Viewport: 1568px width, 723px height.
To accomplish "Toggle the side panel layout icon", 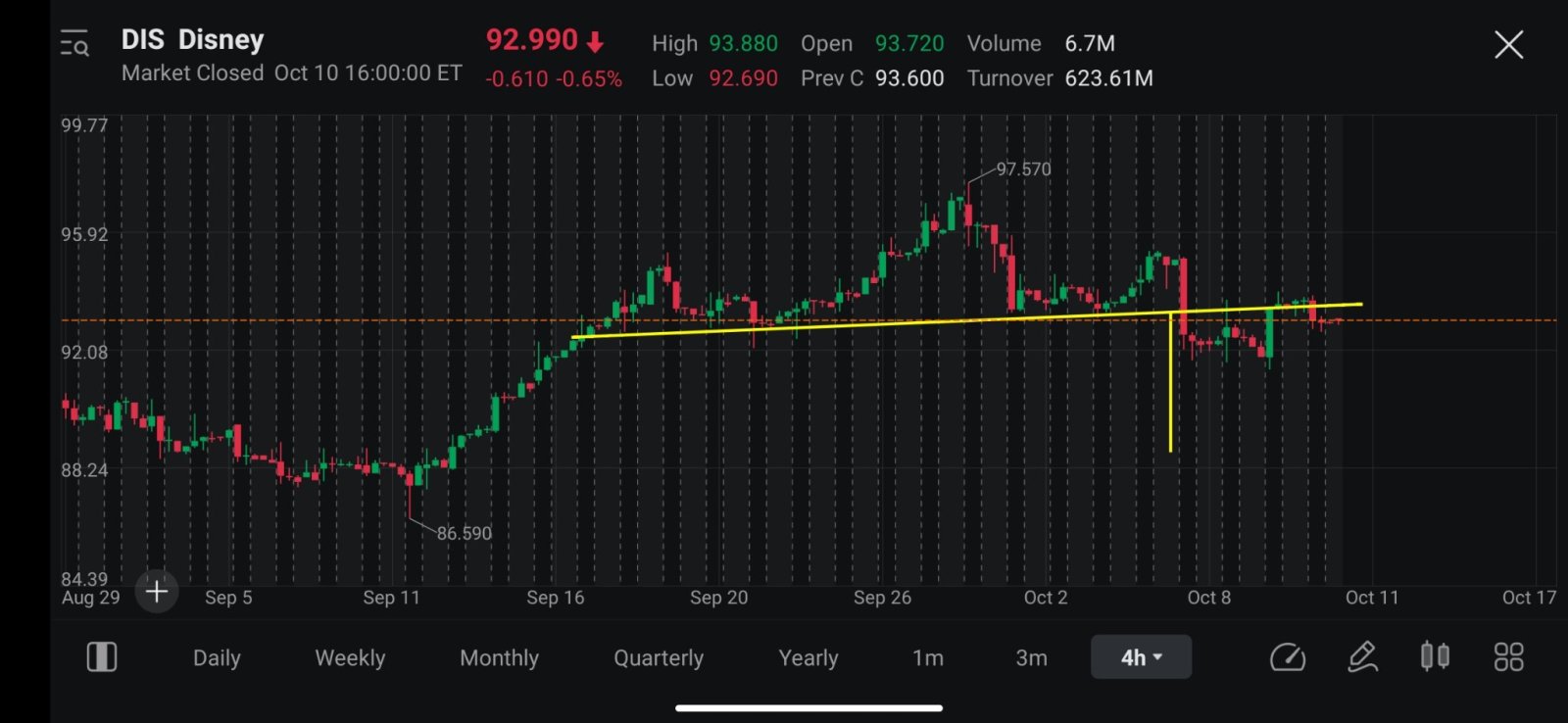I will [x=102, y=657].
